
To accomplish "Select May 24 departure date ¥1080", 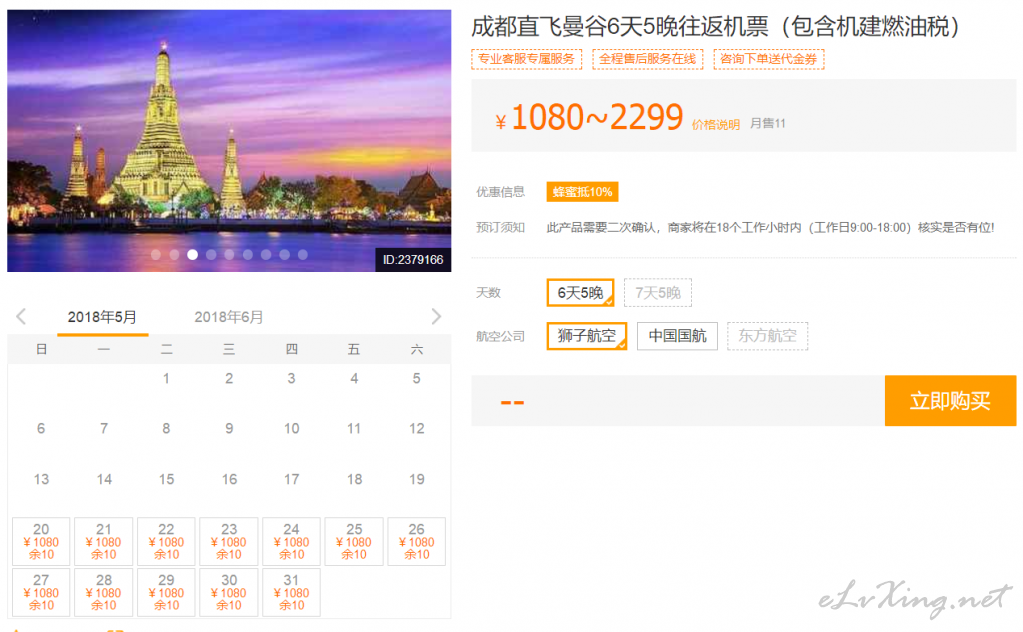I will 292,541.
